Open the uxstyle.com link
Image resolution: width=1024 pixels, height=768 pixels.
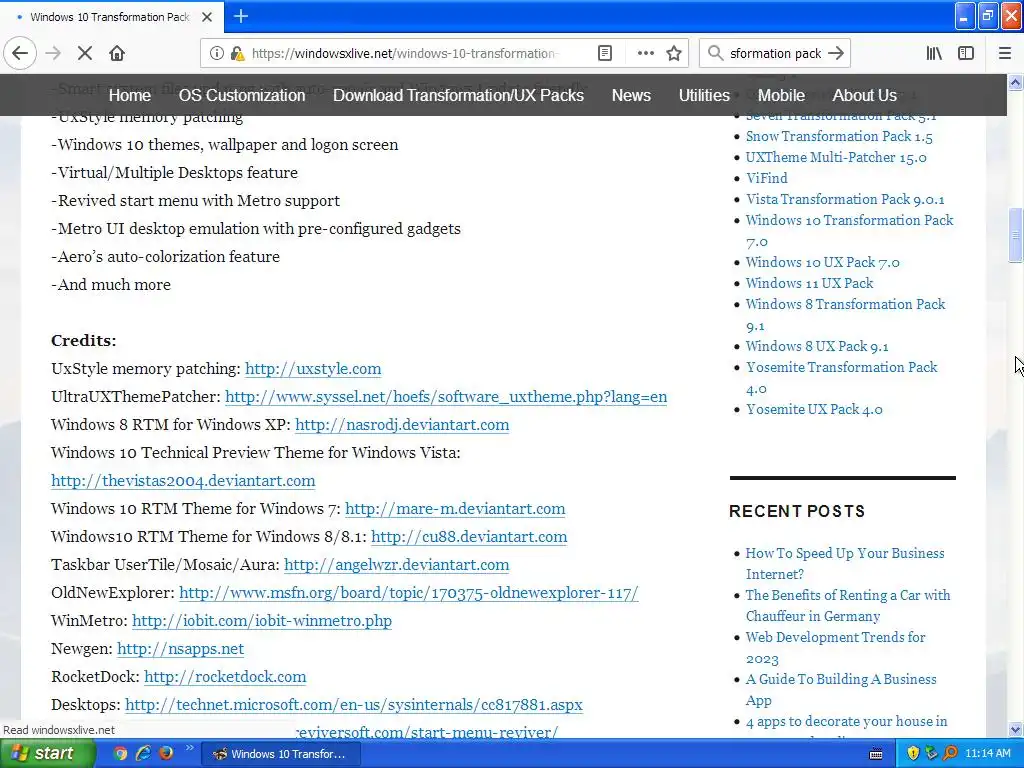point(313,368)
